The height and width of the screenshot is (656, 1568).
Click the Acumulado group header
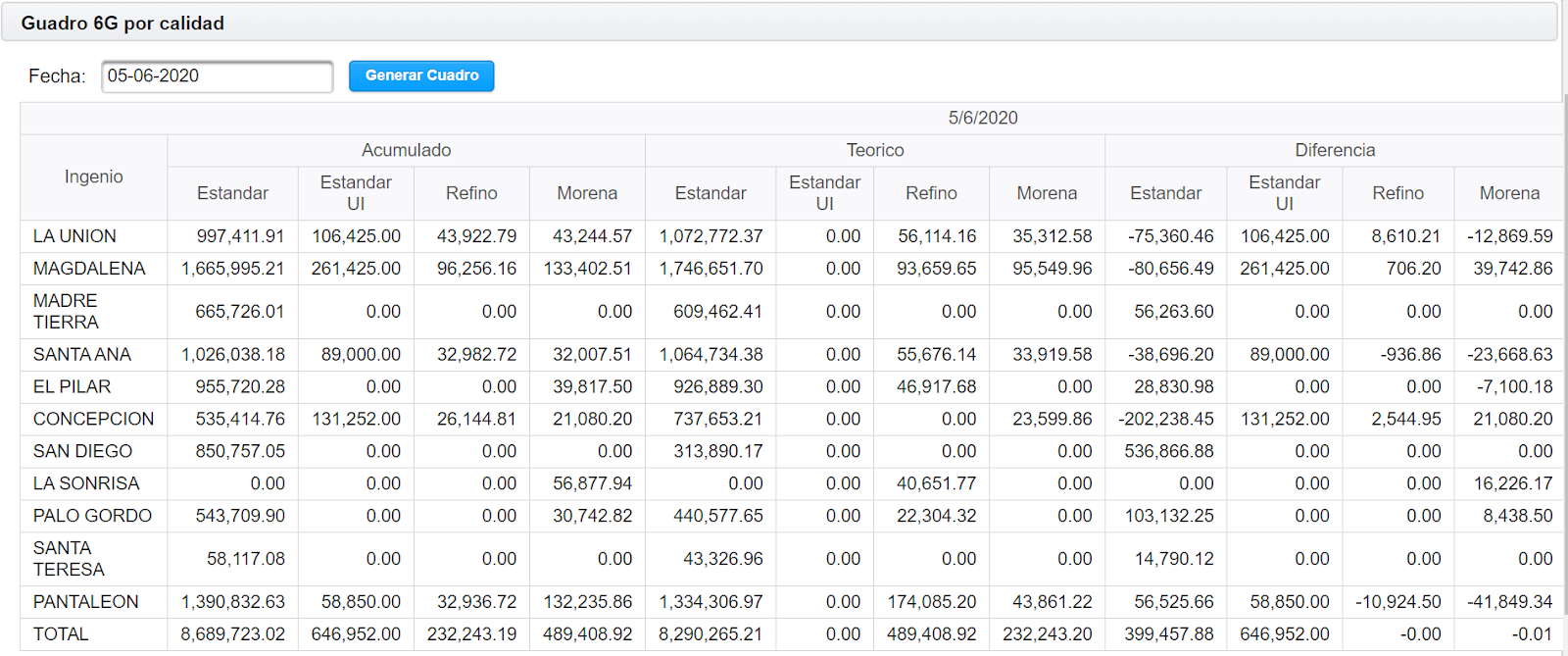click(x=407, y=150)
